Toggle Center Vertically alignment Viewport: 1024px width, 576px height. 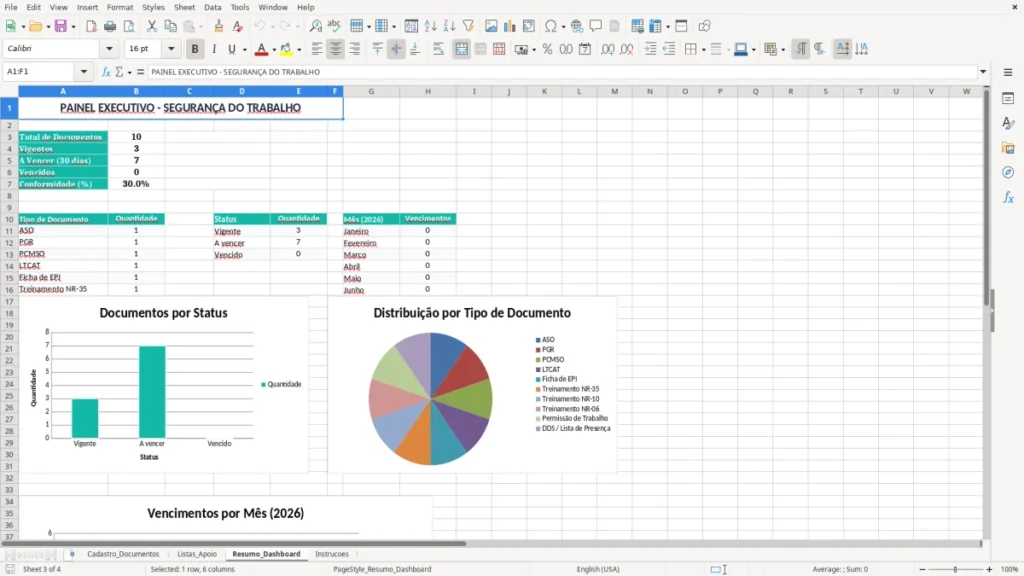396,49
